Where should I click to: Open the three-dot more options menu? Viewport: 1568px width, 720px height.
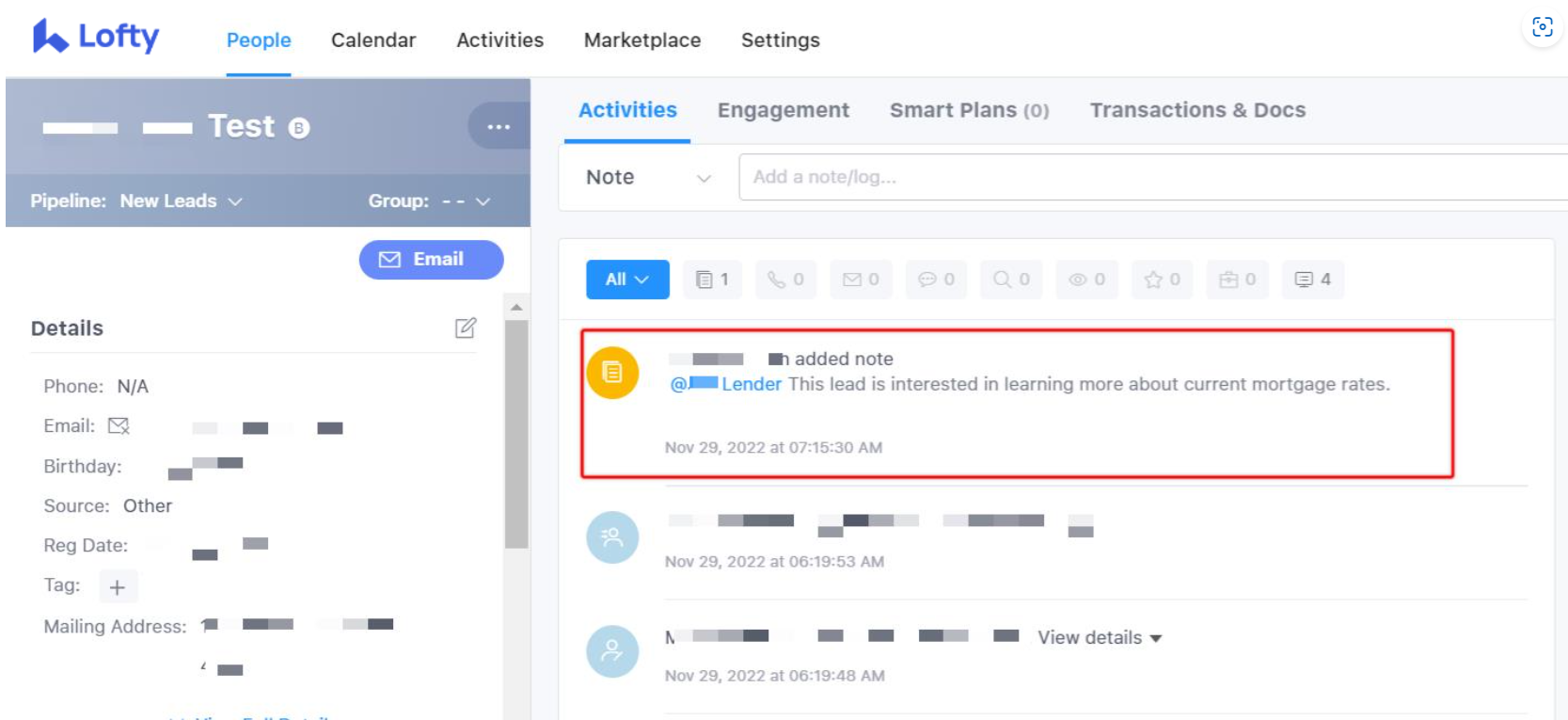click(499, 126)
